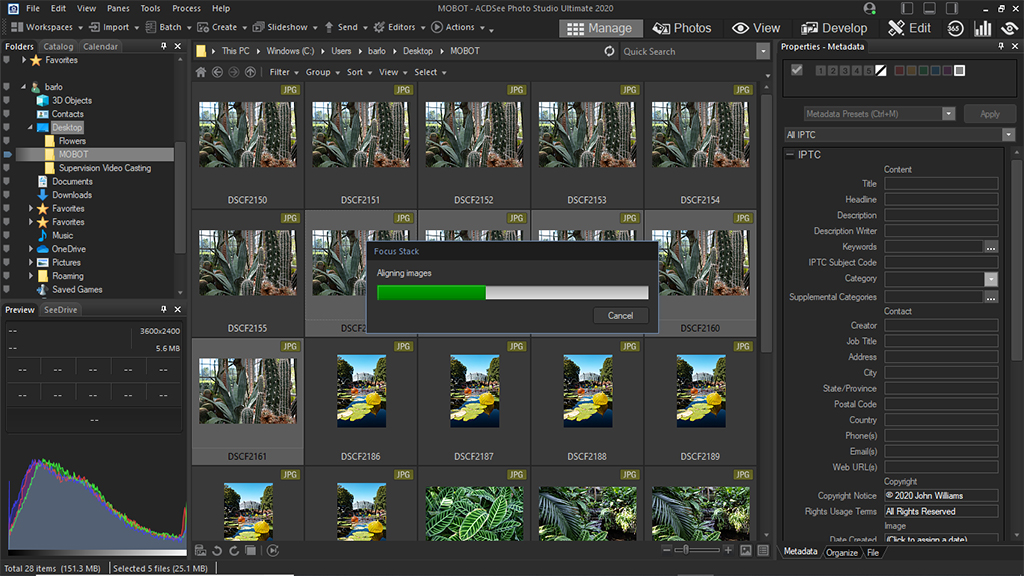Open the 365 mode icon
This screenshot has width=1024, height=576.
[956, 28]
